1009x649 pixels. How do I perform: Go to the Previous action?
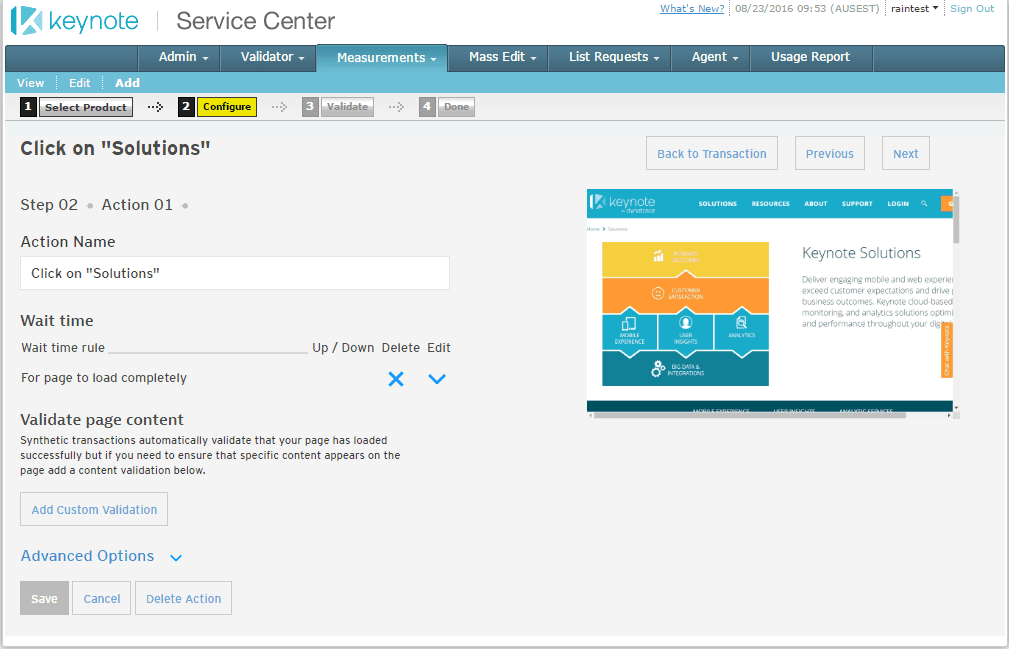(x=829, y=153)
